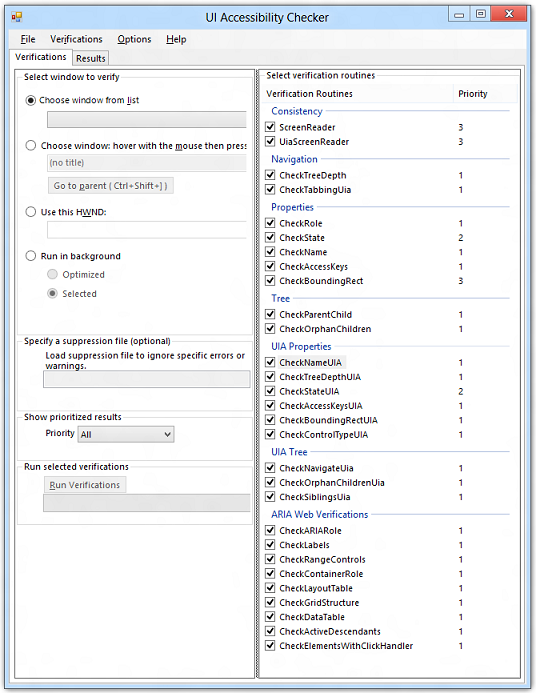This screenshot has height=693, width=536.
Task: Uncheck CheckSiblingsUia checkbox
Action: 270,497
